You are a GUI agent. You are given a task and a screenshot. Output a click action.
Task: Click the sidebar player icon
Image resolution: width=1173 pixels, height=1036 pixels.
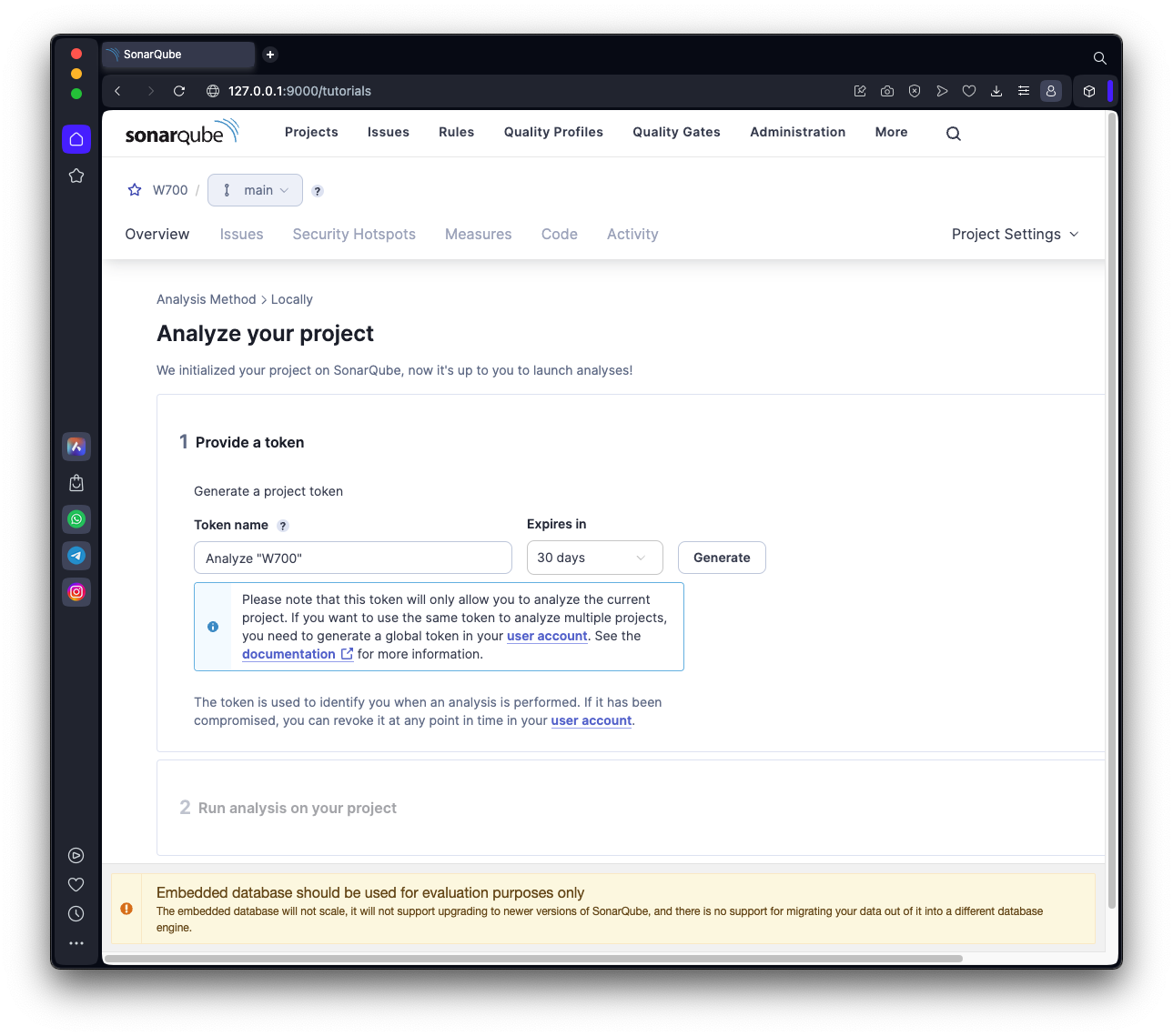pos(76,856)
